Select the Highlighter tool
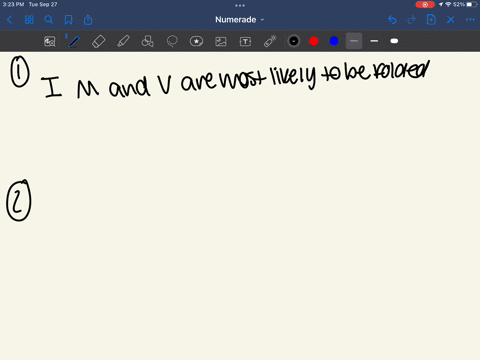This screenshot has height=360, width=480. pyautogui.click(x=123, y=41)
